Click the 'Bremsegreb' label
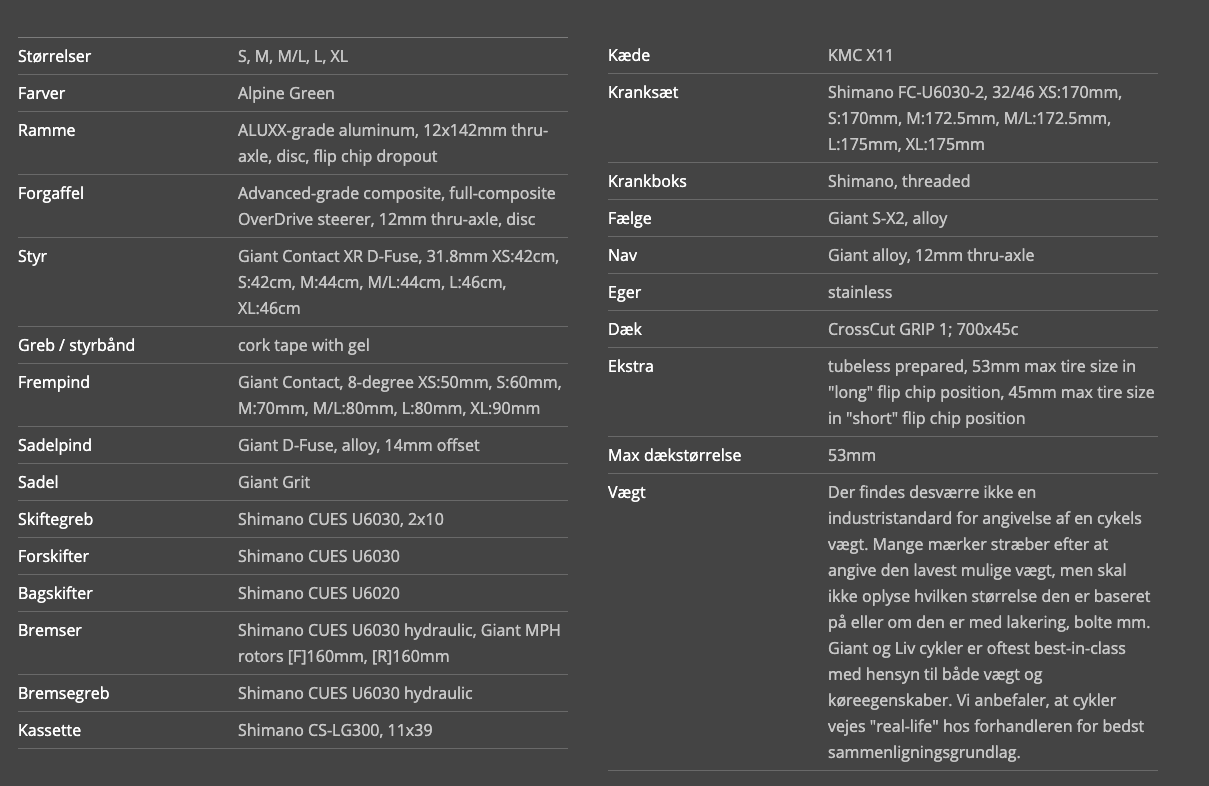 coord(64,693)
